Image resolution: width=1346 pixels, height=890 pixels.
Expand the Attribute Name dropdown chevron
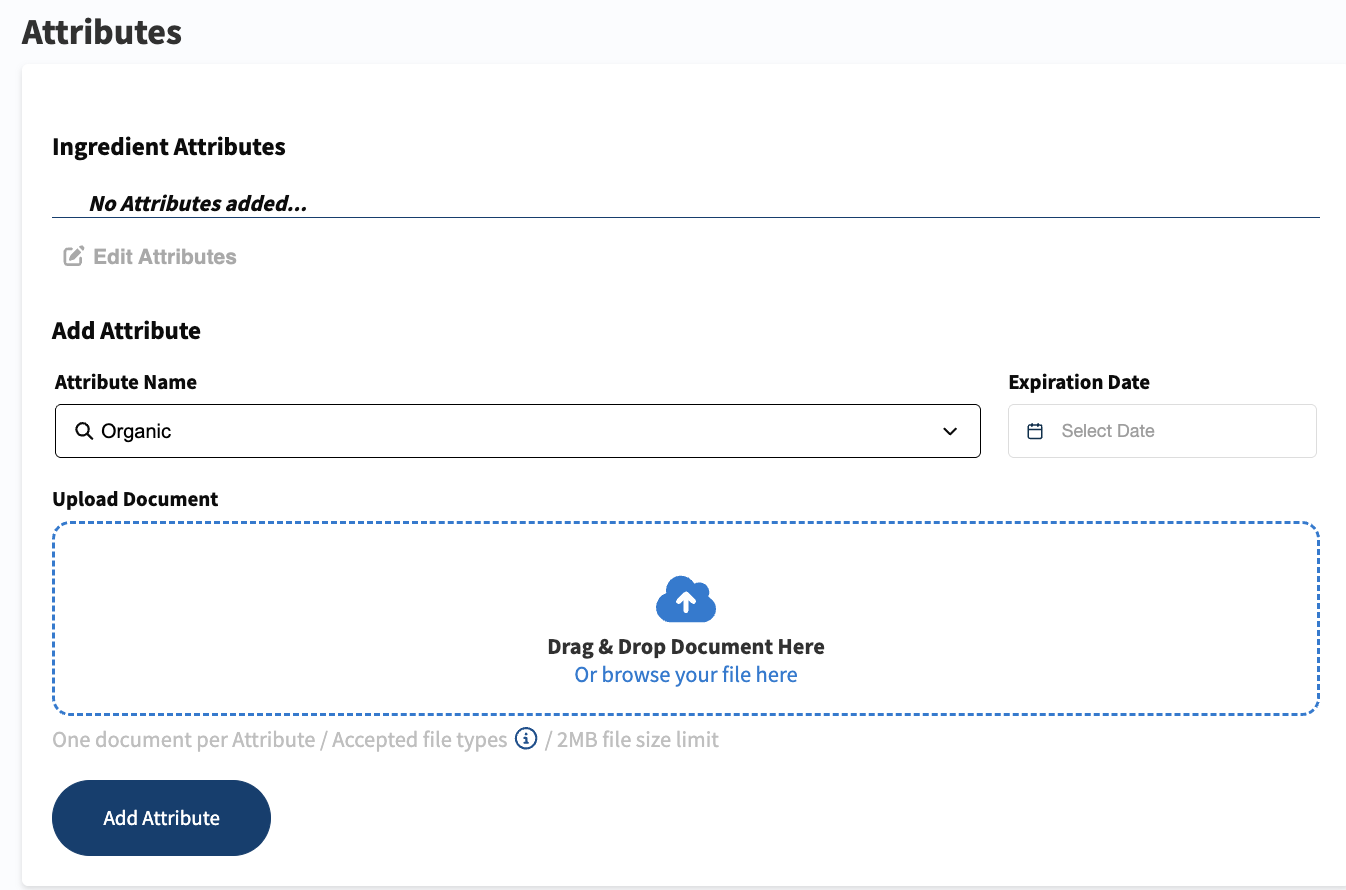click(950, 431)
